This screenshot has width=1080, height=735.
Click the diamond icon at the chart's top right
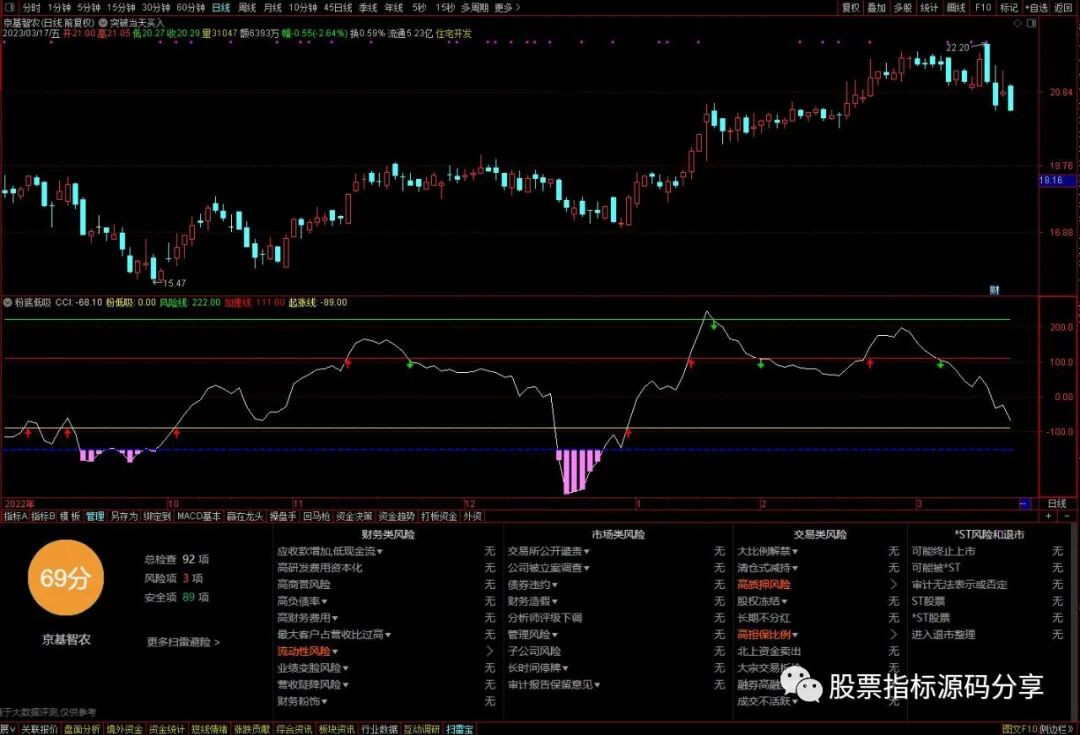pos(1018,23)
